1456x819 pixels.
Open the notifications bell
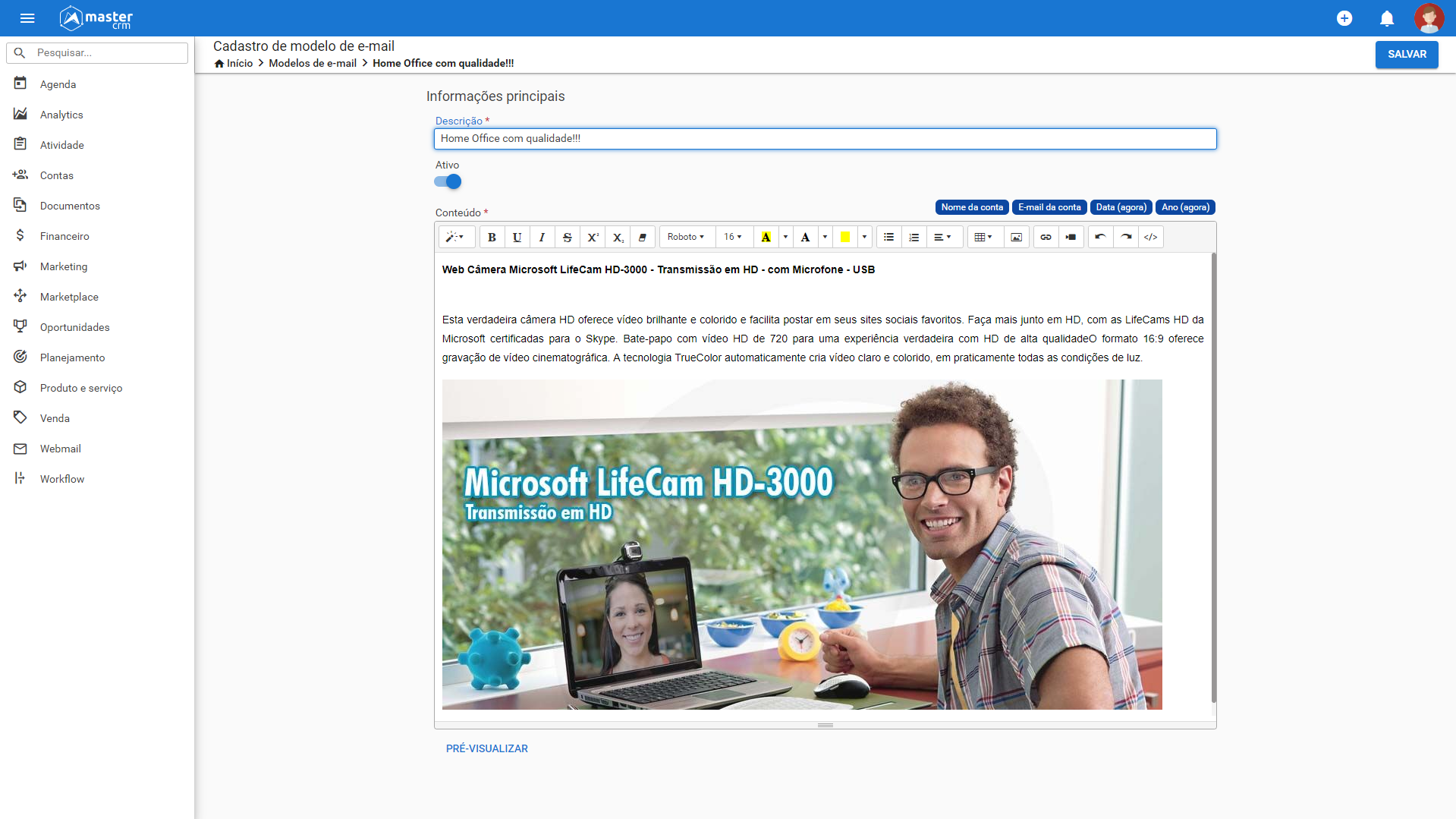click(x=1387, y=18)
